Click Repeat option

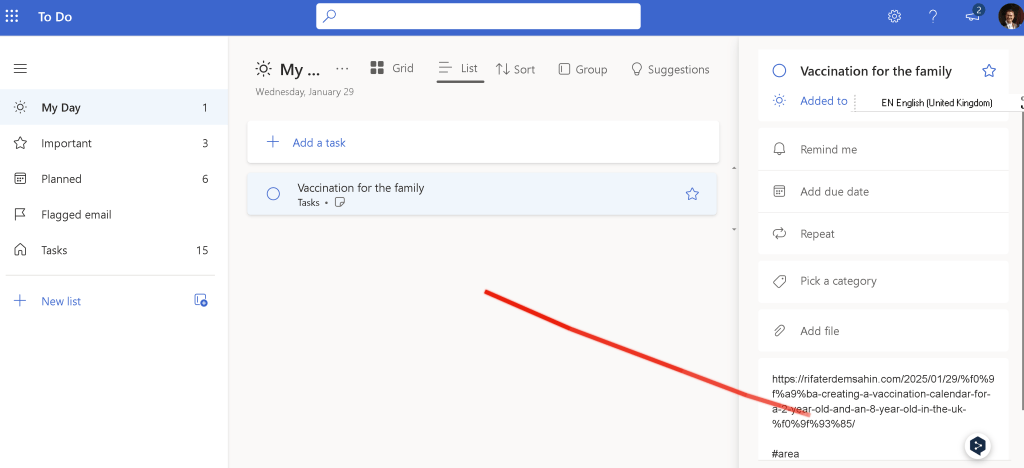(883, 234)
